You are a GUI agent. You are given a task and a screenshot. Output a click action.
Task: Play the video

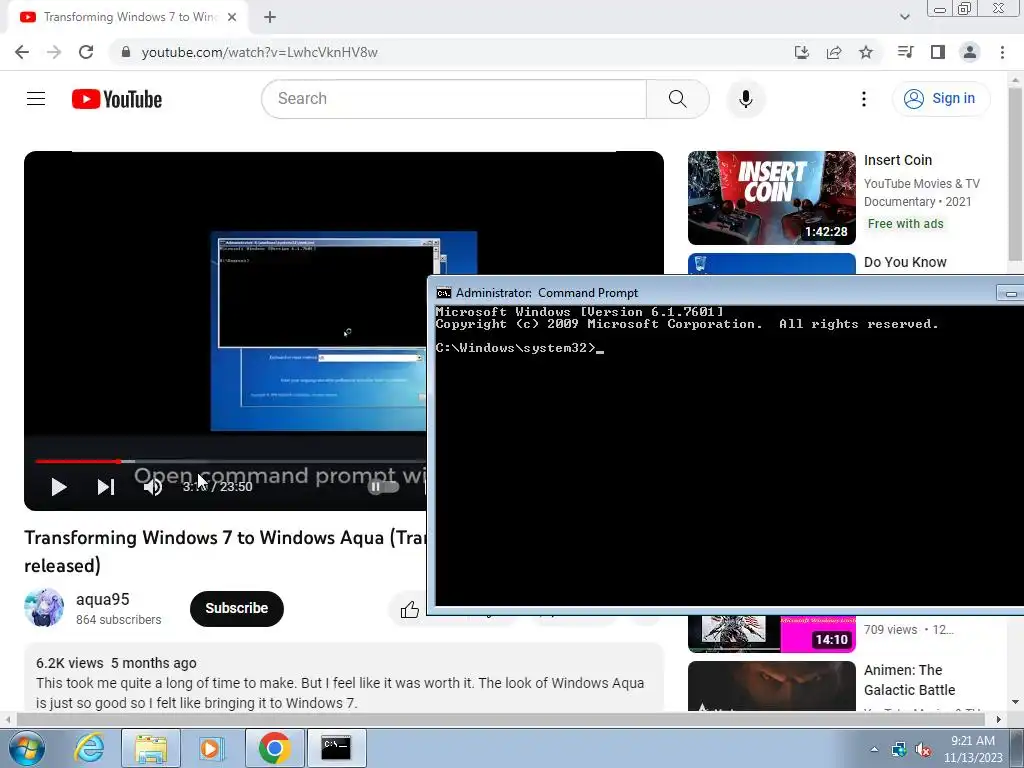click(59, 487)
